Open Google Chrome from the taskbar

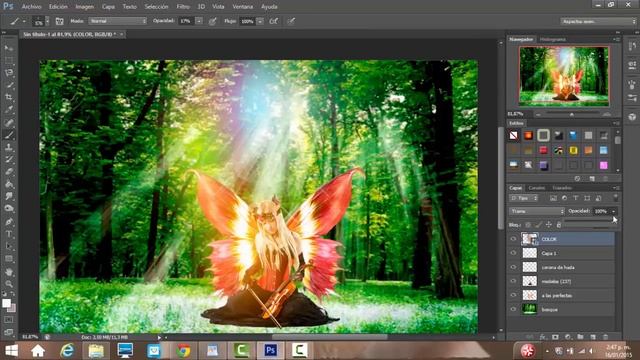183,351
